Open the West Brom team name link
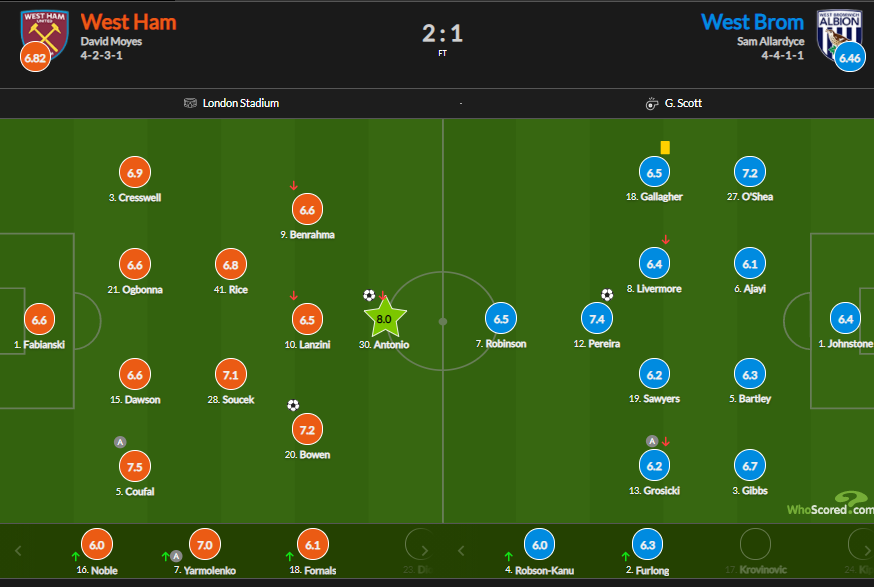 click(x=752, y=21)
